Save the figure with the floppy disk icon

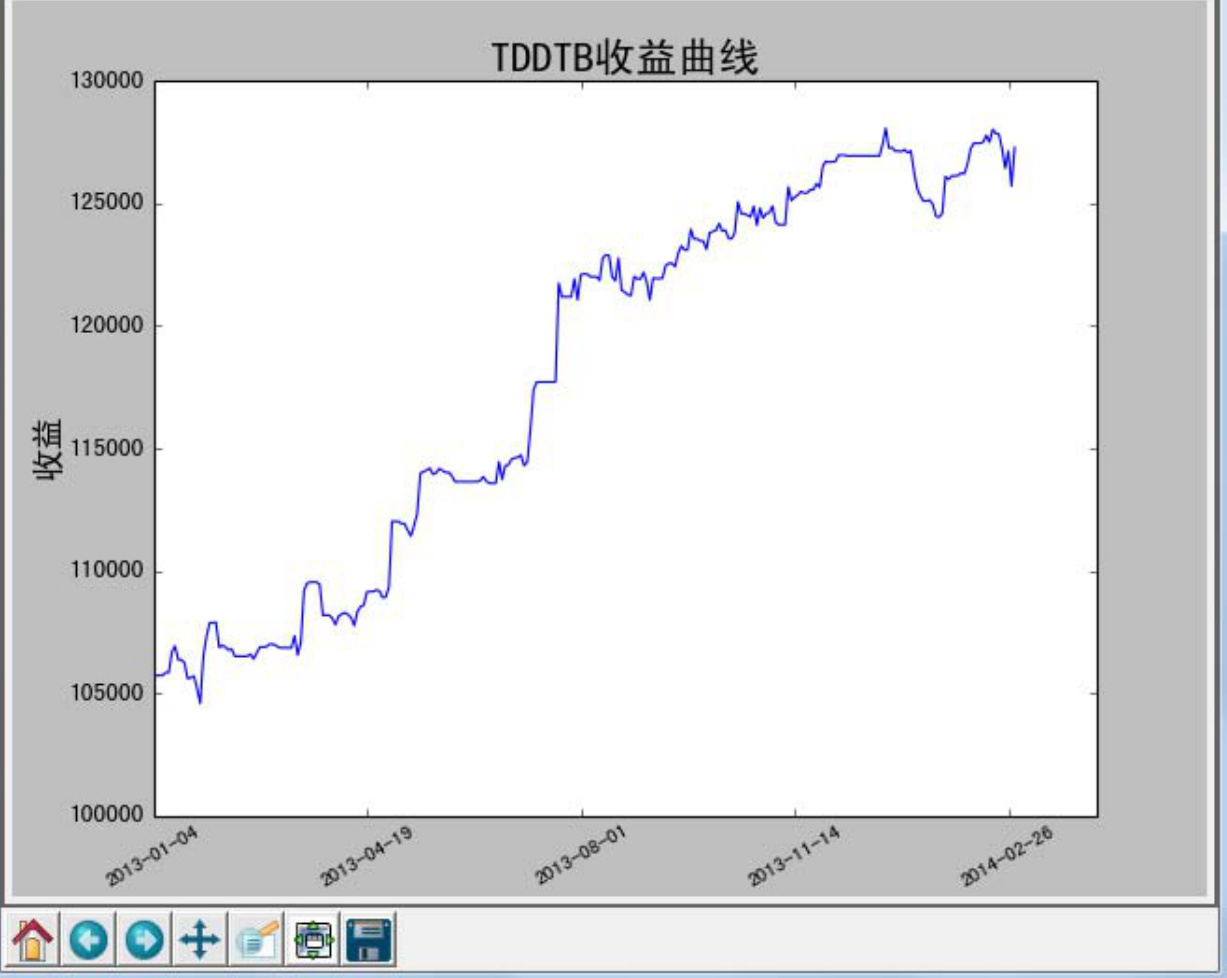pos(369,940)
